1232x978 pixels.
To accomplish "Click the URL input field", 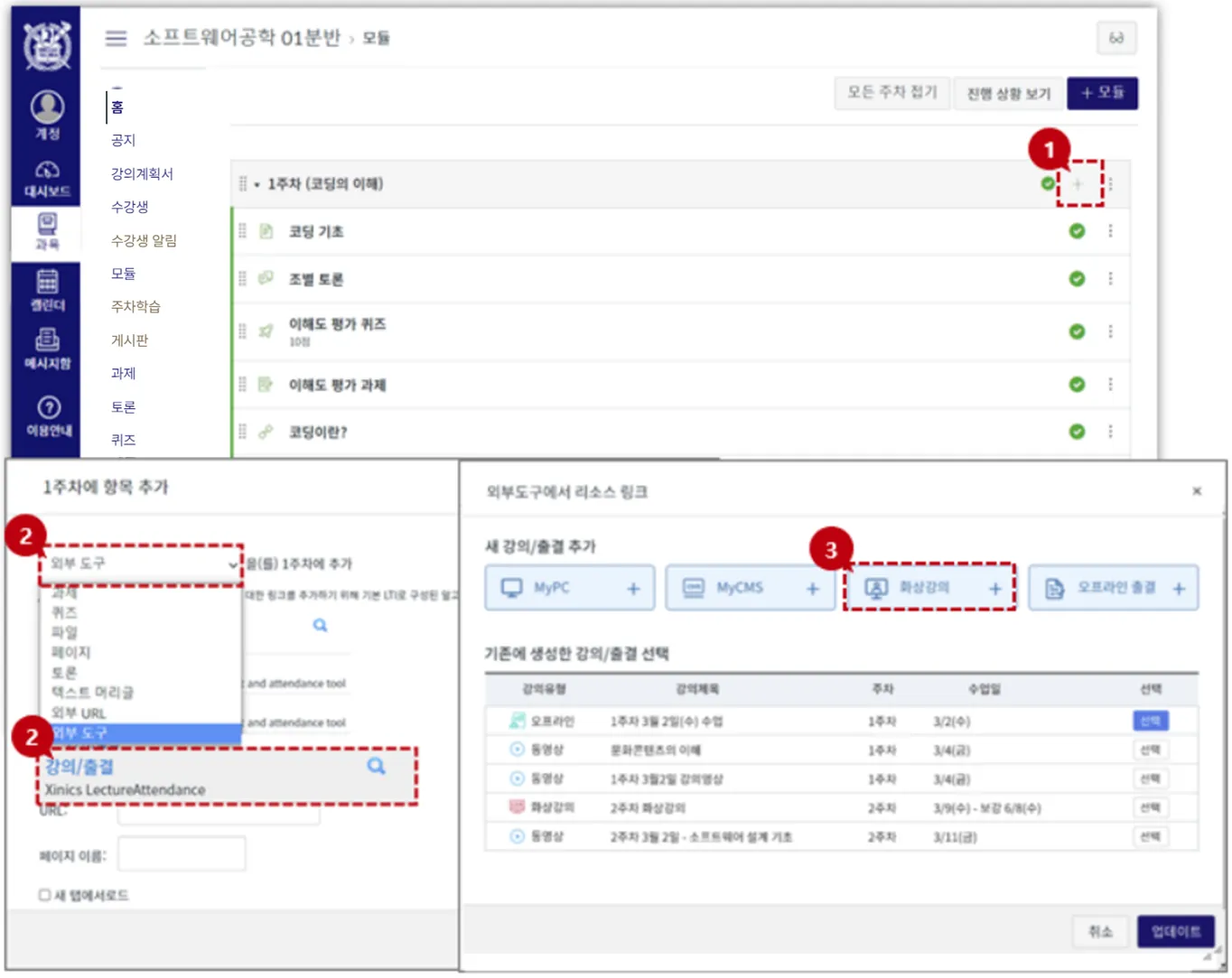I will click(219, 814).
